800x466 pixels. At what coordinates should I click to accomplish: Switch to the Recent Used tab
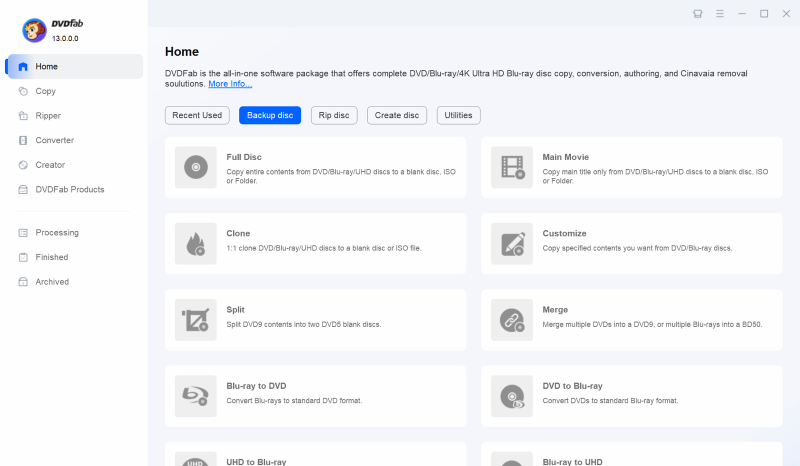pyautogui.click(x=197, y=115)
